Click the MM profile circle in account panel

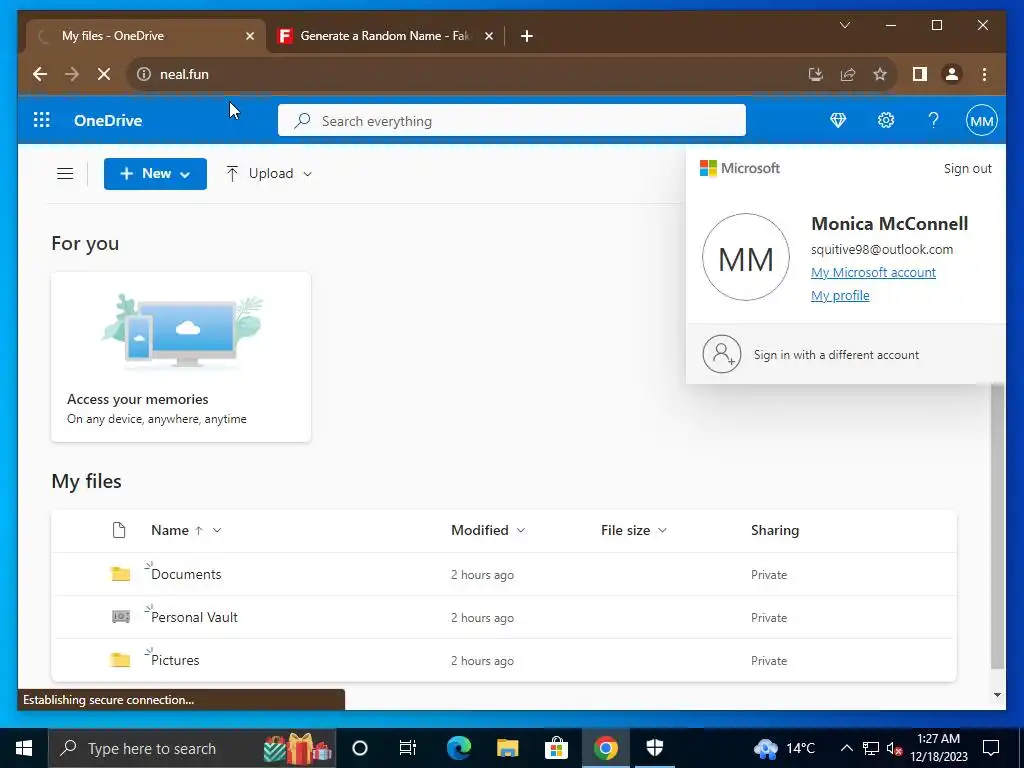[746, 257]
